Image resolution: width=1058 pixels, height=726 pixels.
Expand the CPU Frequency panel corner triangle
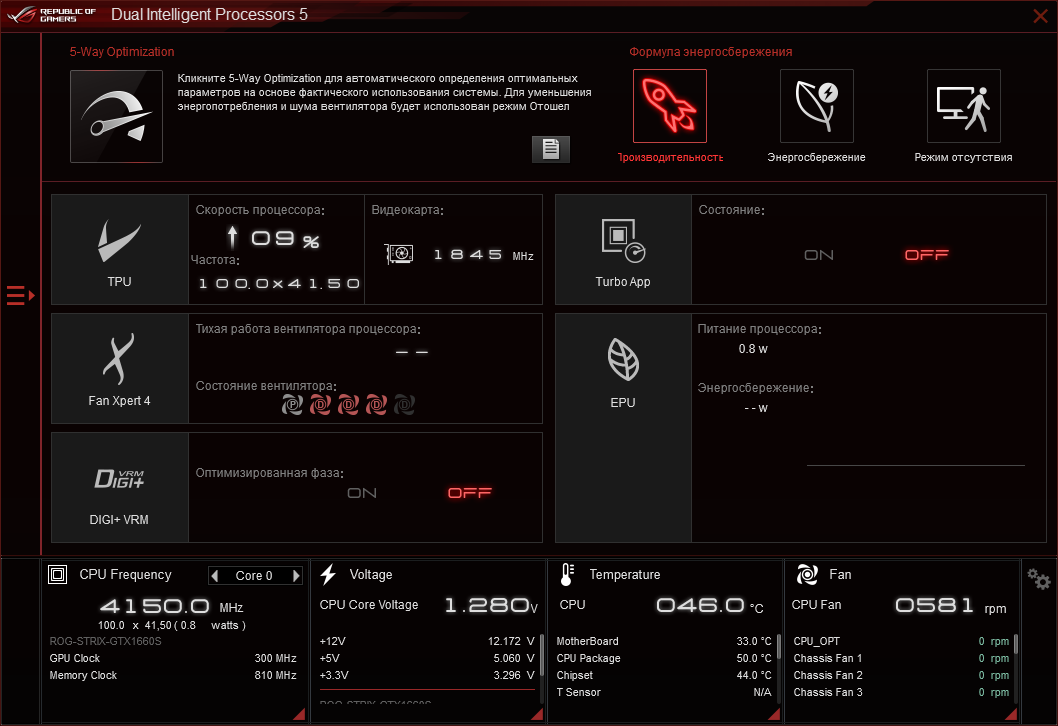(299, 715)
